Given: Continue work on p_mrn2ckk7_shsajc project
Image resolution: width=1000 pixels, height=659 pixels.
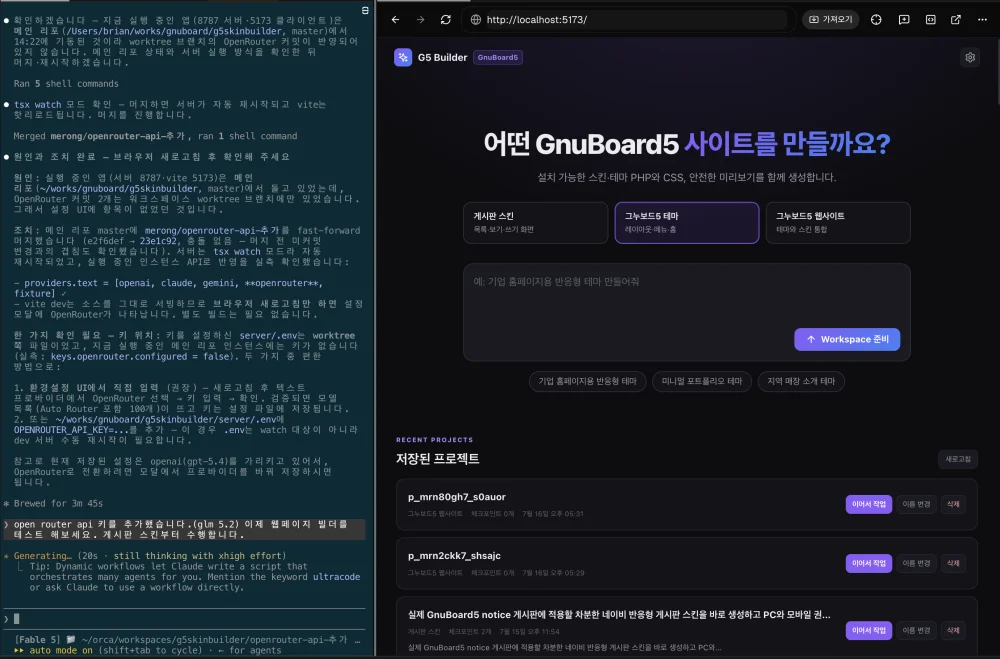Looking at the screenshot, I should (x=869, y=563).
